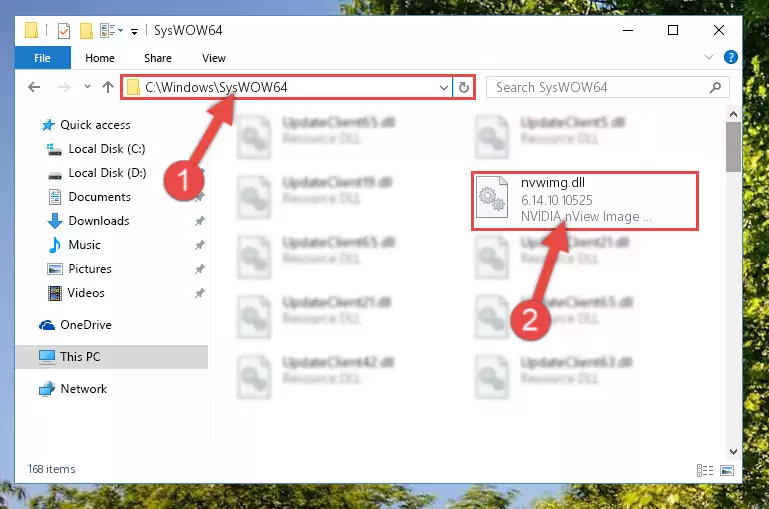
Task: Open Documents in navigation pane
Action: [x=90, y=197]
